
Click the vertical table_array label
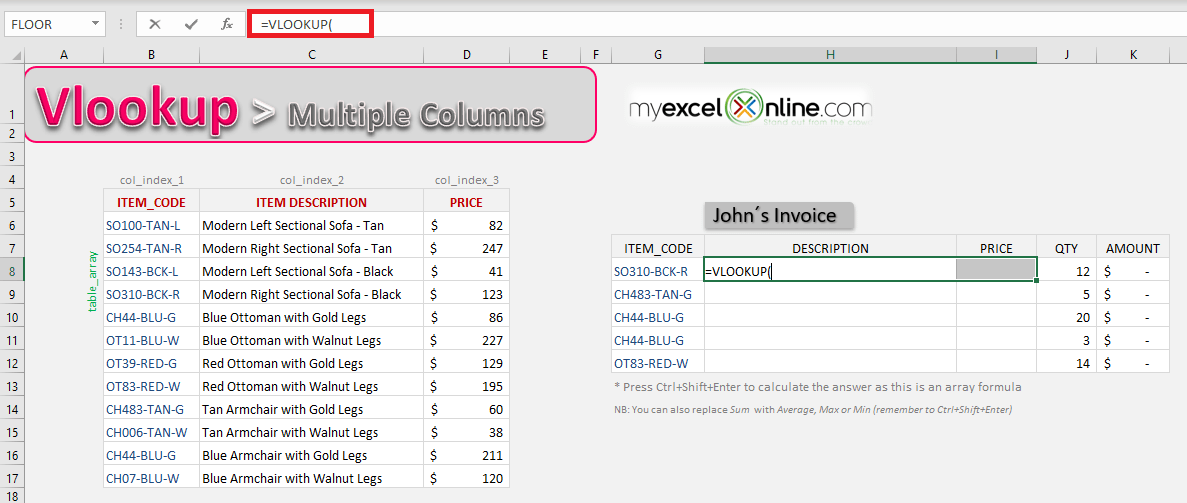pos(94,283)
